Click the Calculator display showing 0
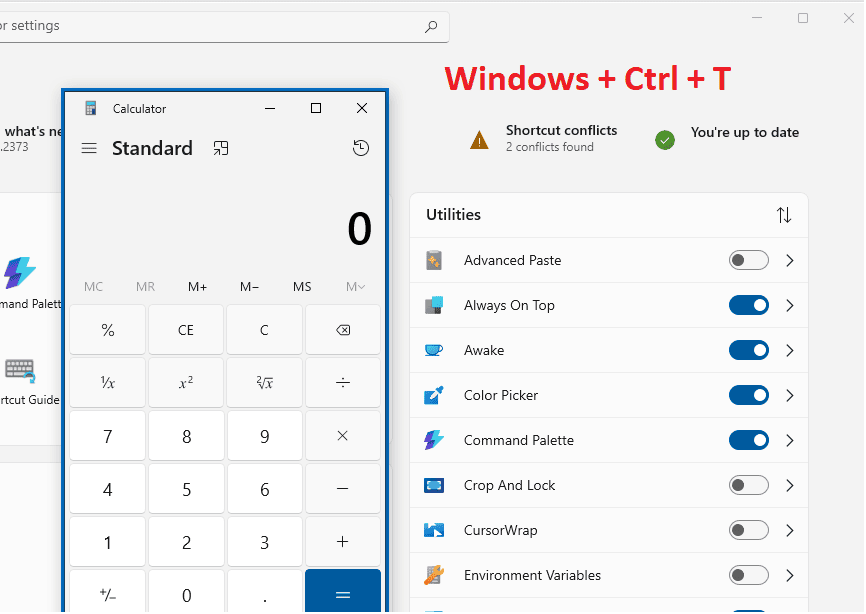The image size is (866, 614). coord(359,228)
